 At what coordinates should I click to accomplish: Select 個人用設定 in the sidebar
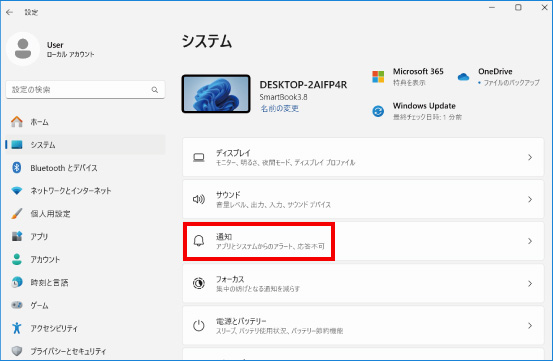tap(85, 213)
